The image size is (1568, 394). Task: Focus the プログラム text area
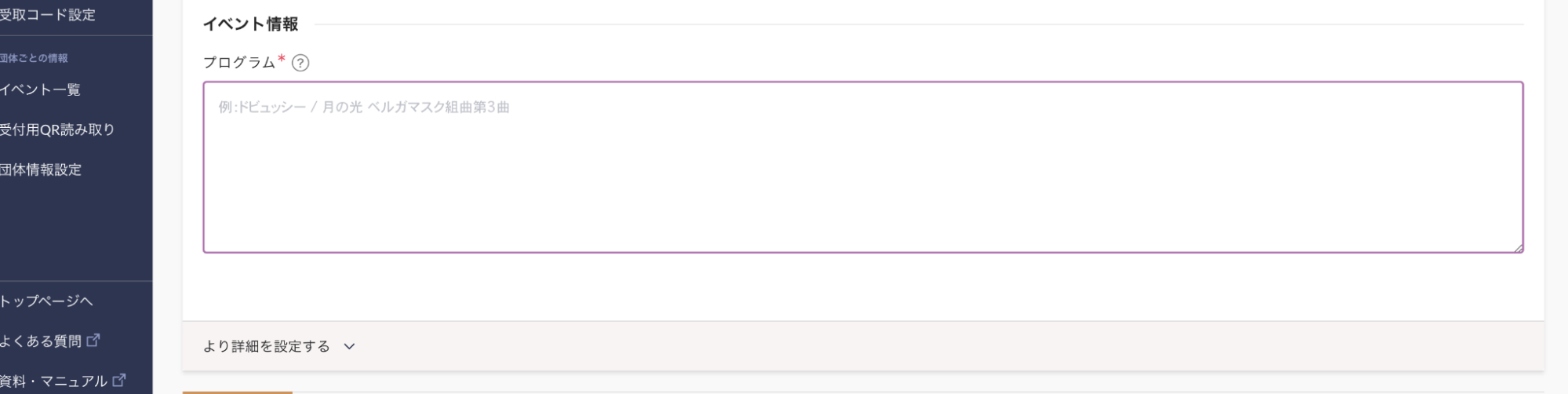click(x=863, y=167)
